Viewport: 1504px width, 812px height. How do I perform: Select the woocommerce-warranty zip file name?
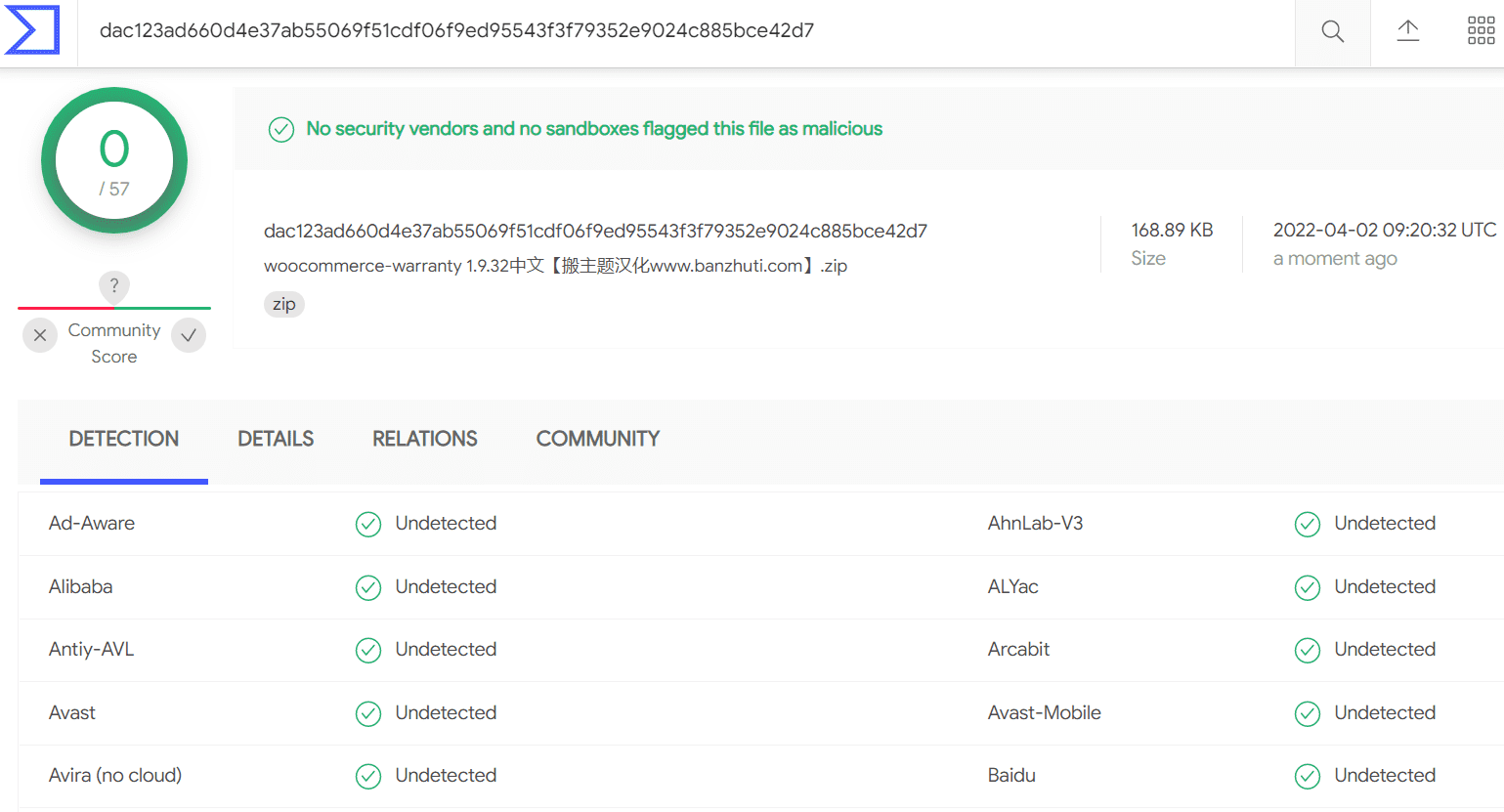click(555, 266)
